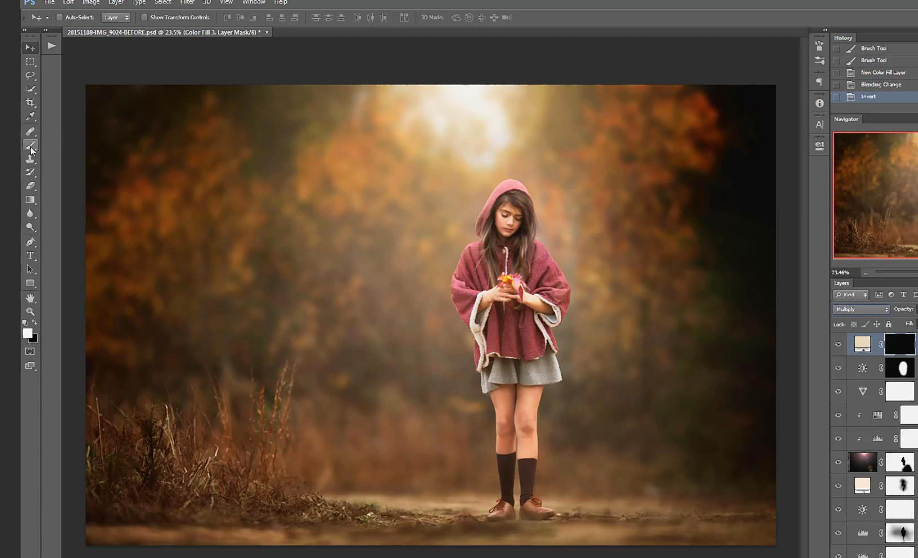Select the Zoom tool in the toolbox
Image resolution: width=918 pixels, height=558 pixels.
30,311
